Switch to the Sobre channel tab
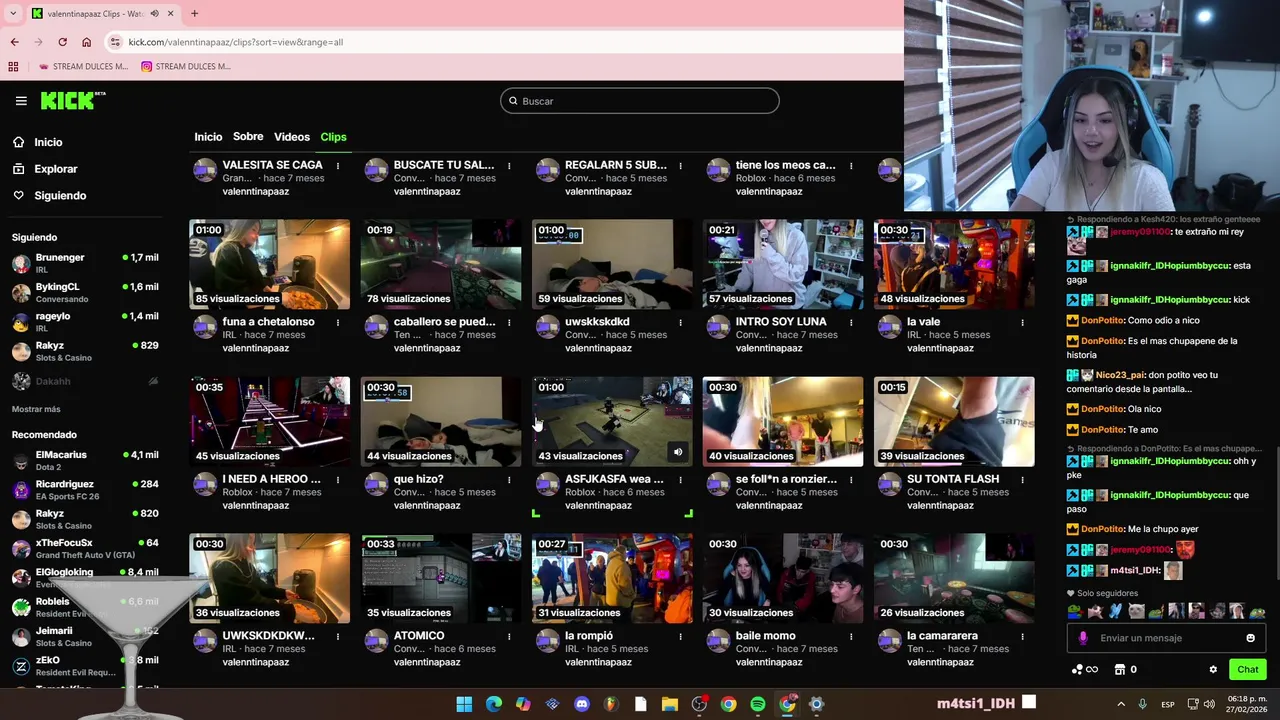This screenshot has height=720, width=1280. tap(248, 137)
